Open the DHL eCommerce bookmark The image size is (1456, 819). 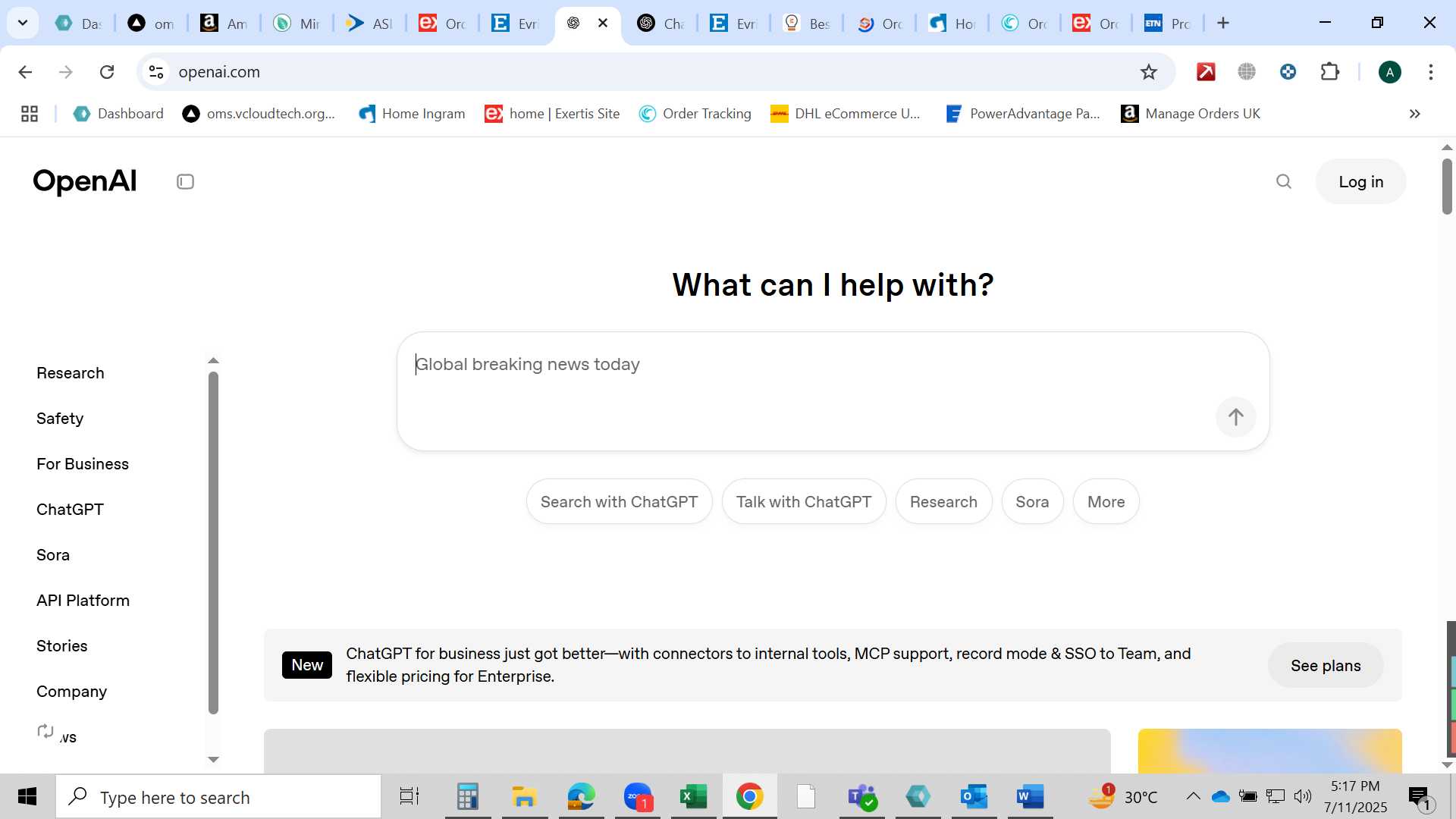[845, 114]
